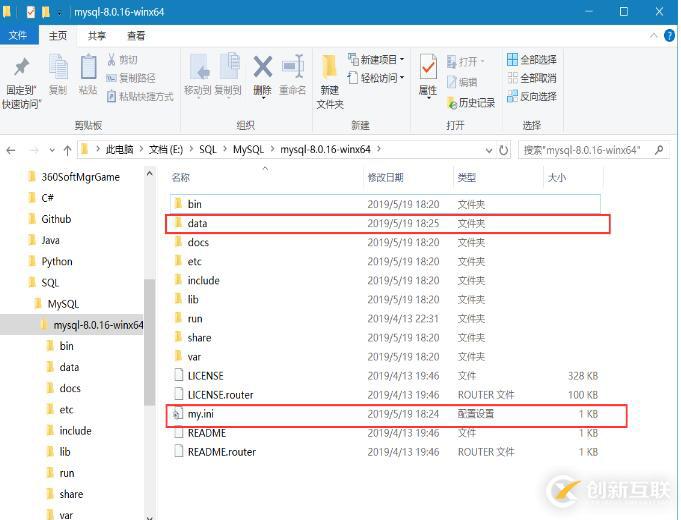Click the Forward navigation arrow
This screenshot has height=520, width=681.
point(33,150)
